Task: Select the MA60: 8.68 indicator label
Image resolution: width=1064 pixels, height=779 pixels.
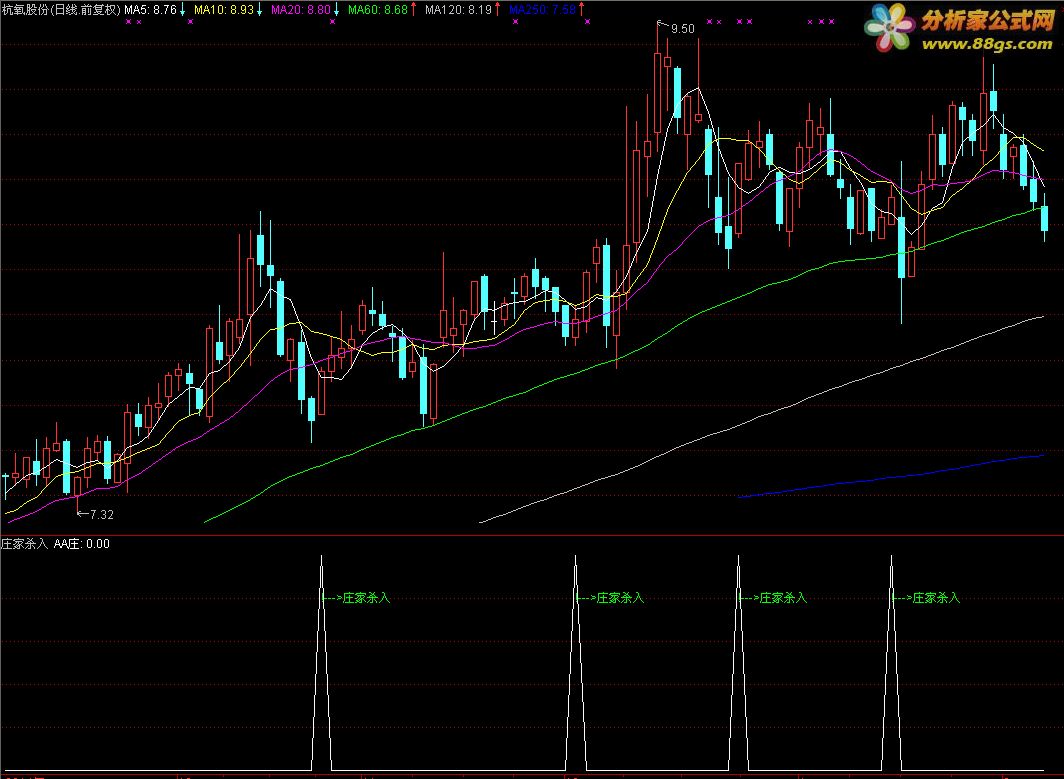Action: [x=378, y=10]
